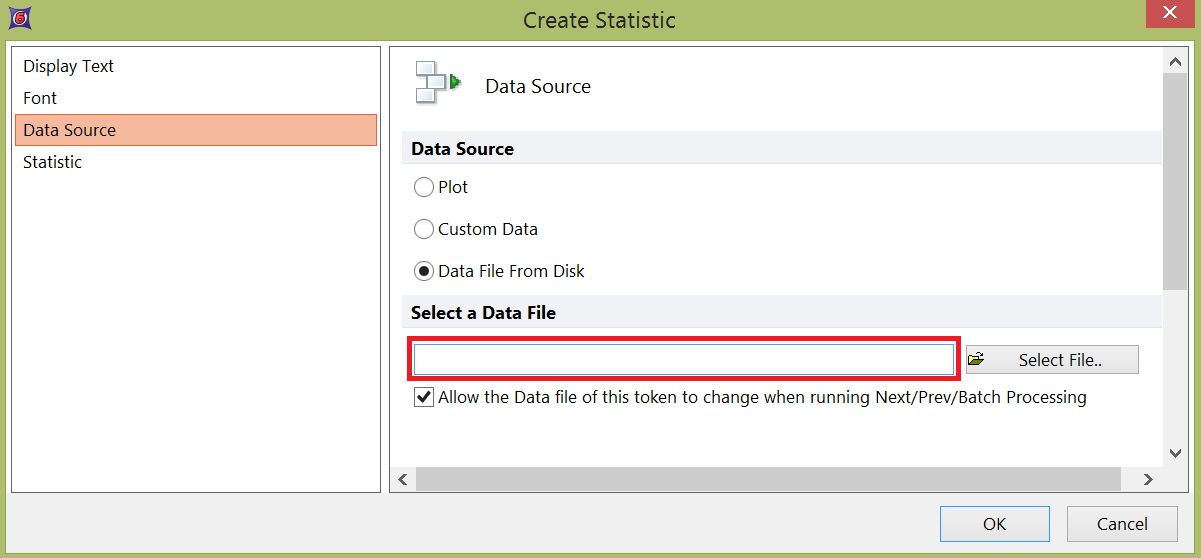Select the Plot radio button
Image resolution: width=1201 pixels, height=558 pixels.
(x=424, y=187)
